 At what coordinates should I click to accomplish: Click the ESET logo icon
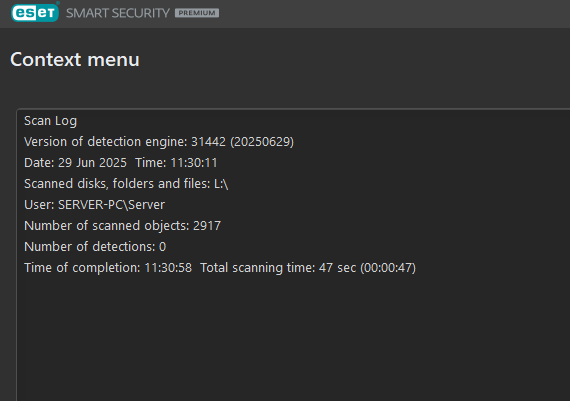(35, 12)
